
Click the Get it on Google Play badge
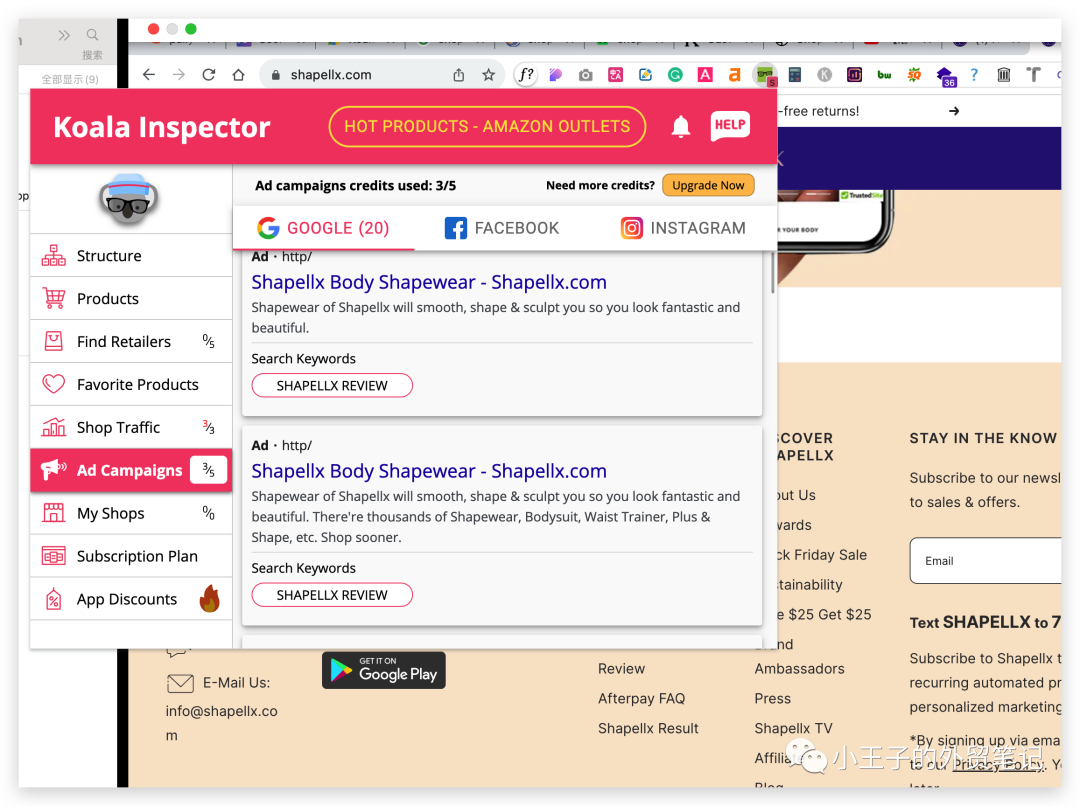pyautogui.click(x=384, y=670)
